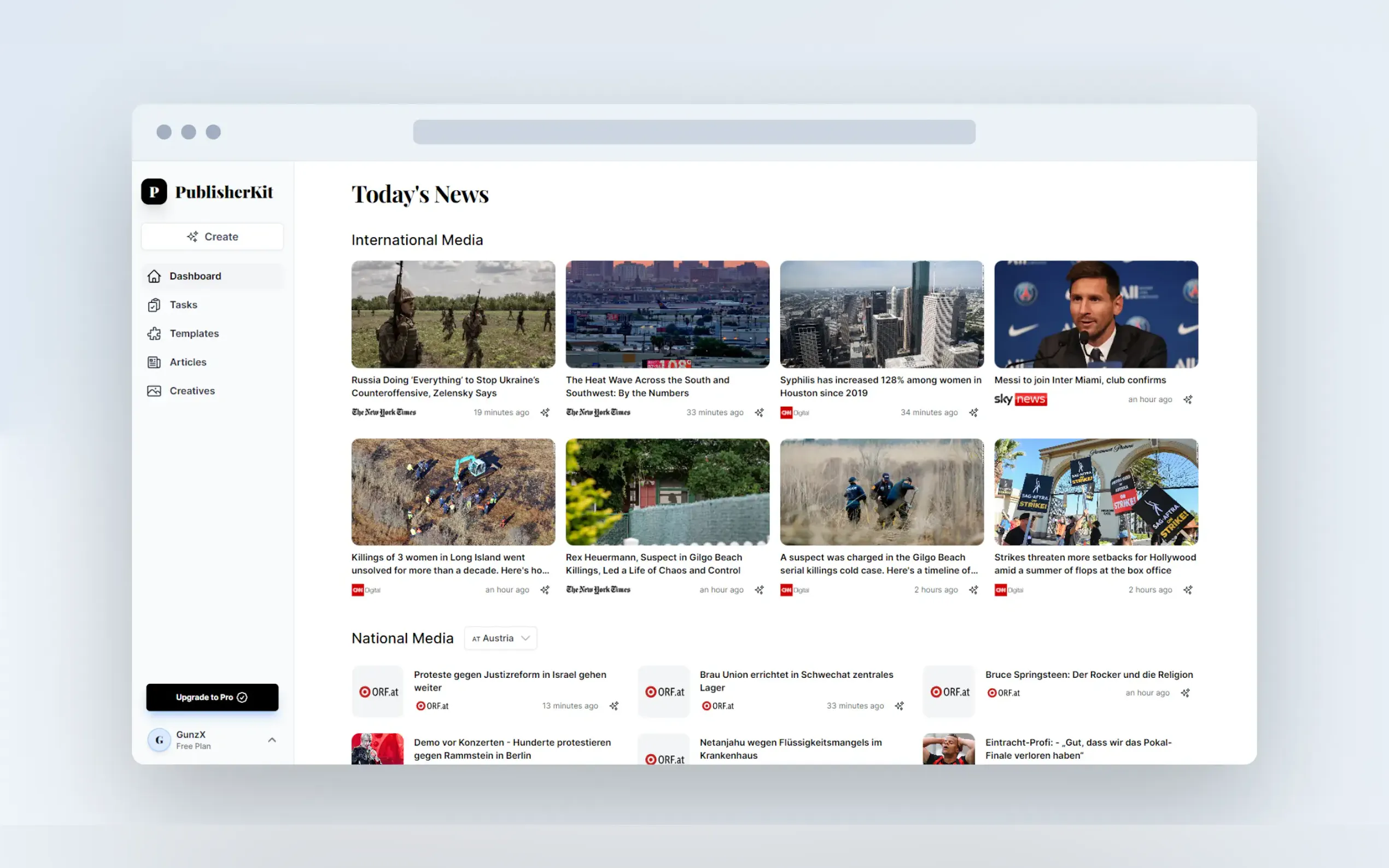Image resolution: width=1389 pixels, height=868 pixels.
Task: Click the Templates puzzle piece icon
Action: coord(154,333)
